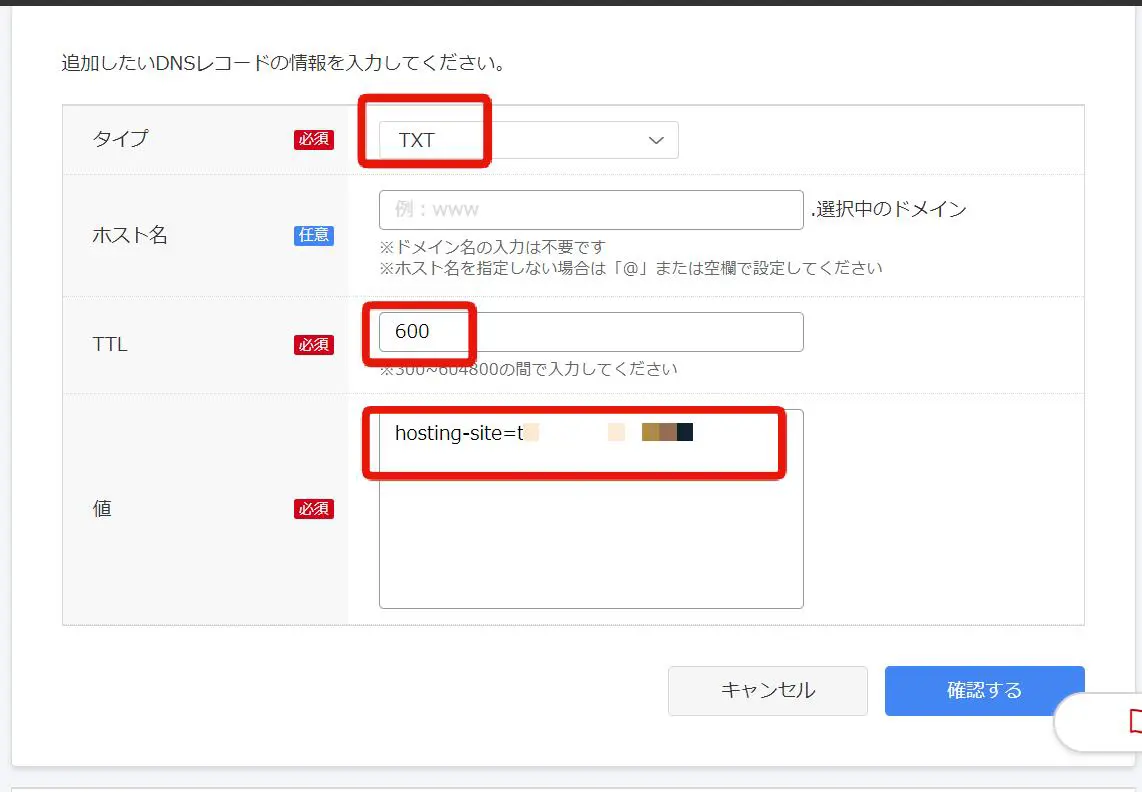This screenshot has height=792, width=1142.
Task: Click the 必須 badge in the 値 row
Action: click(x=313, y=509)
